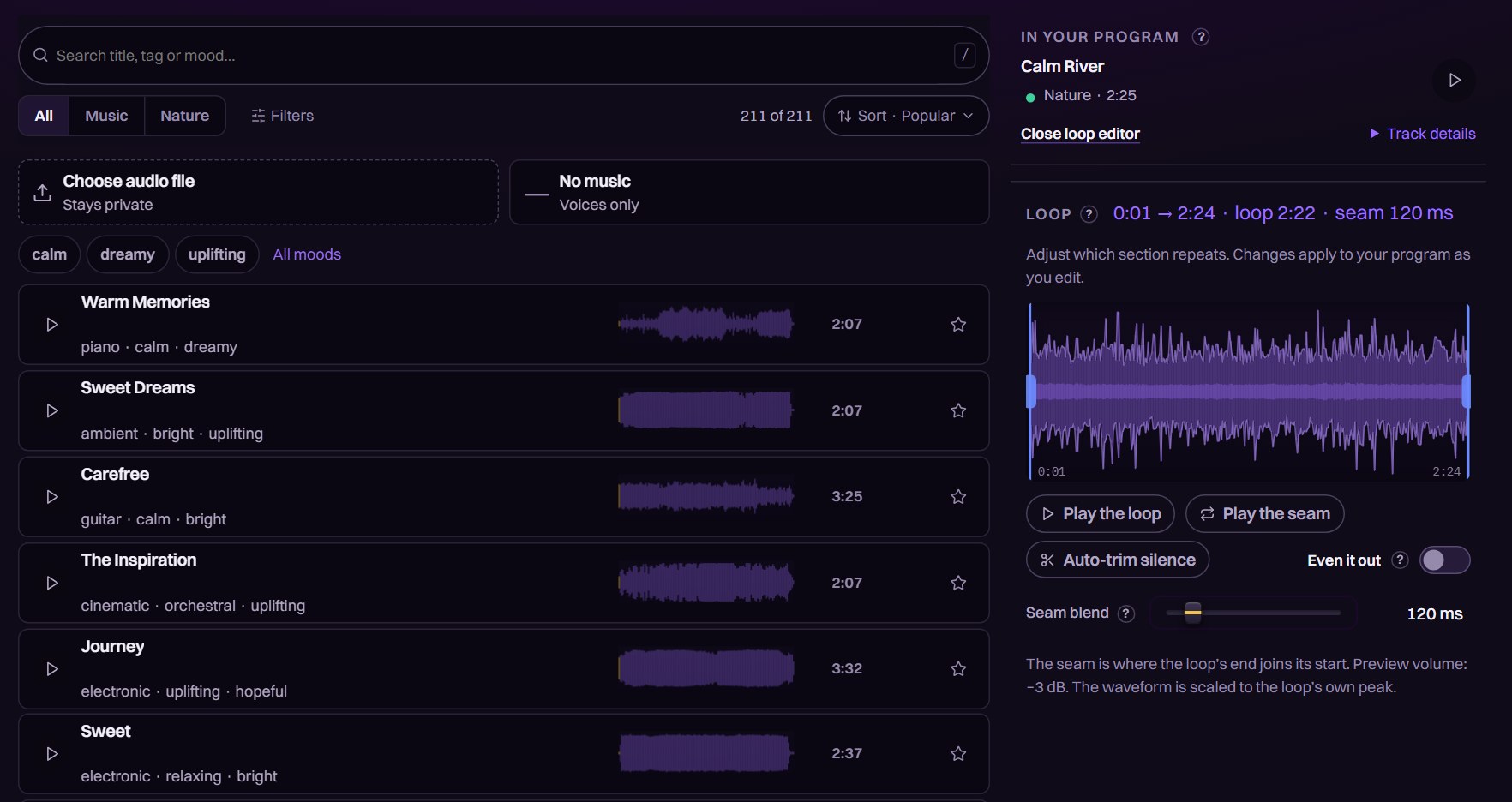This screenshot has height=802, width=1512.
Task: Click the Calm River program title
Action: point(1062,66)
